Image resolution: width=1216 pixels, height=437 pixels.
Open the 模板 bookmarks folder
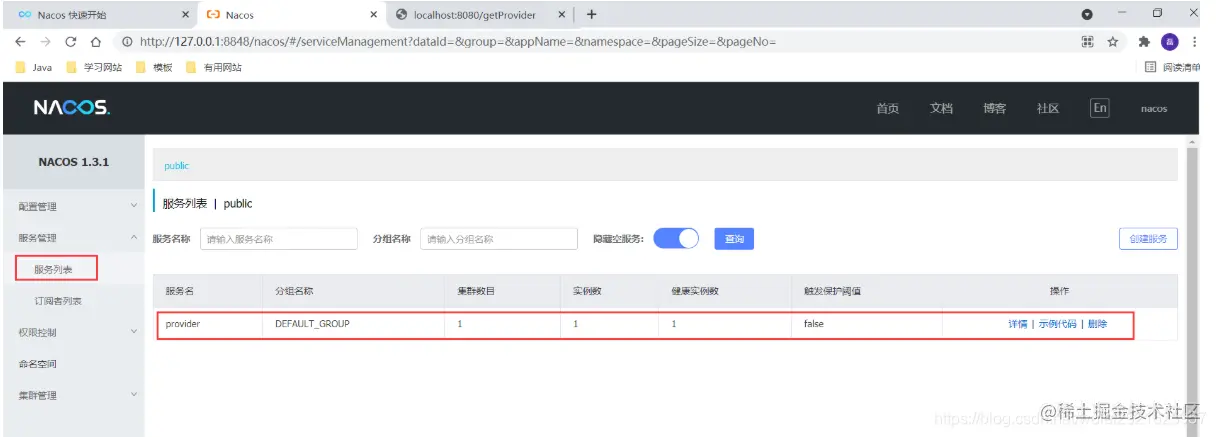point(154,67)
